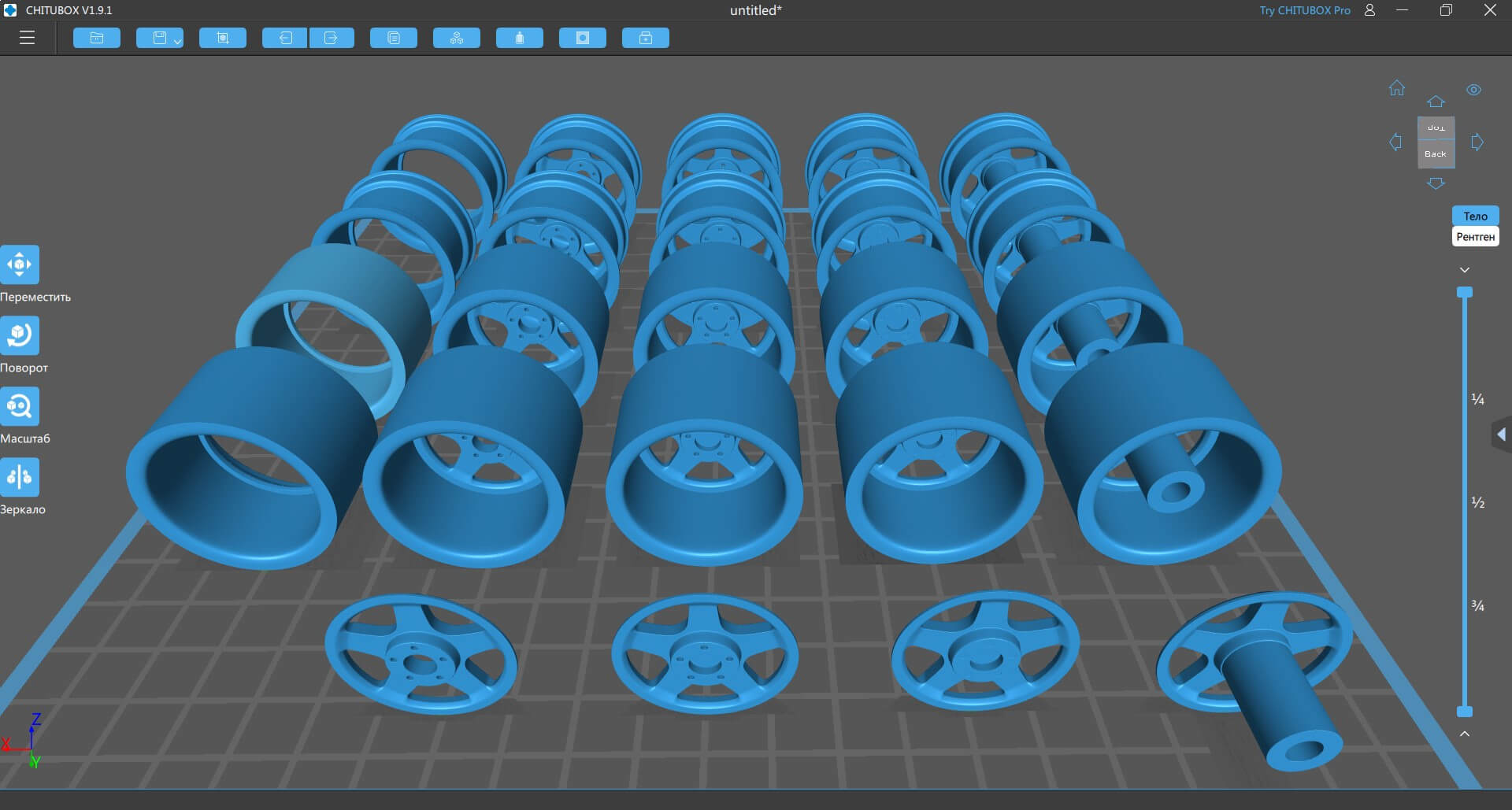Viewport: 1512px width, 810px height.
Task: Expand the collapsed right side panel
Action: coord(1501,434)
